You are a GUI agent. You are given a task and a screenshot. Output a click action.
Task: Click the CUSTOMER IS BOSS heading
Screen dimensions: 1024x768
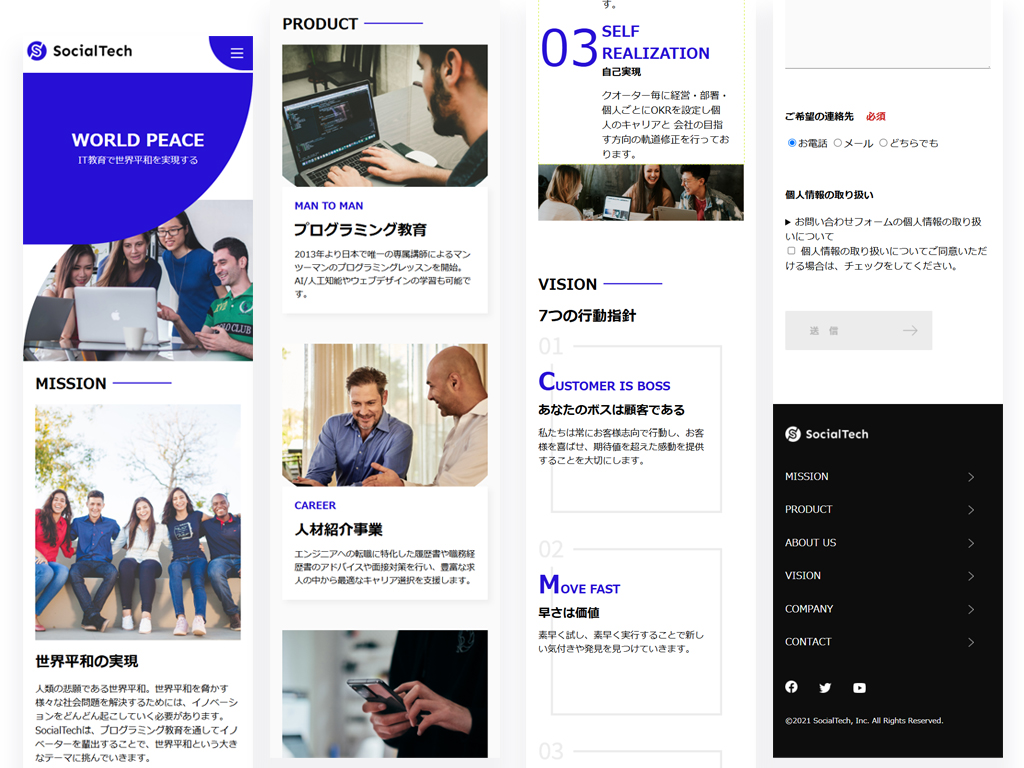click(604, 381)
